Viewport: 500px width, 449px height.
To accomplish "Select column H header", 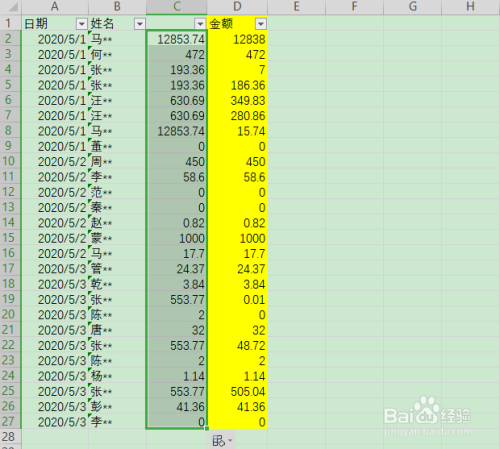I will point(471,7).
